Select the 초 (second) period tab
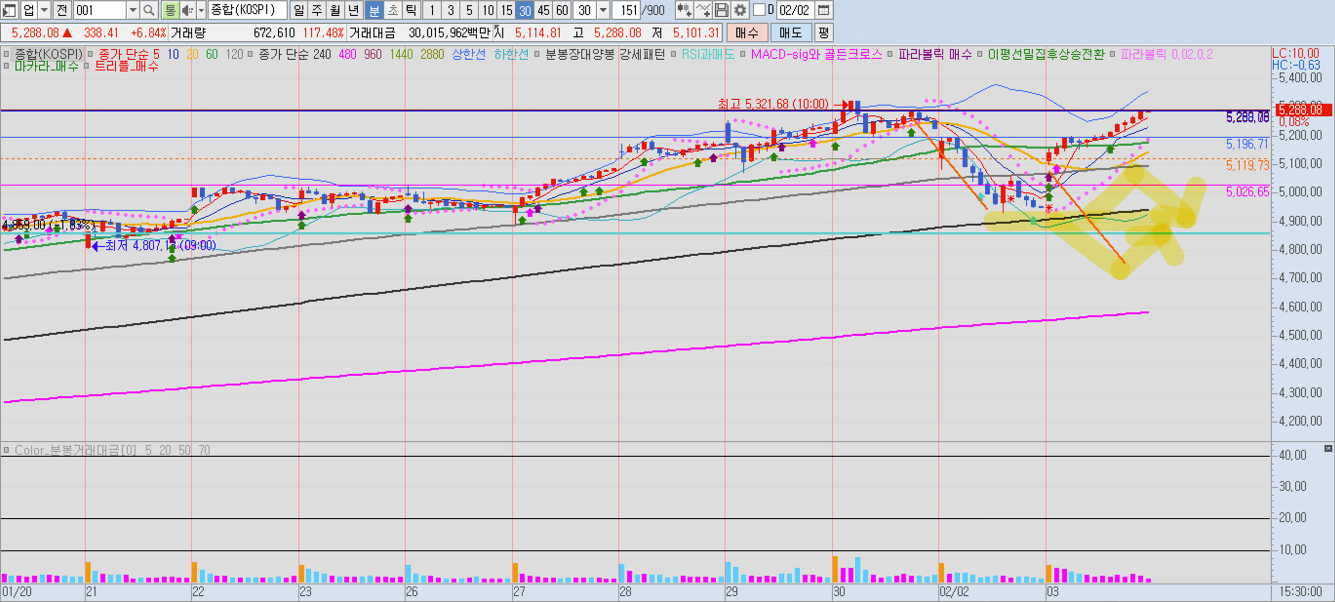 [x=392, y=10]
